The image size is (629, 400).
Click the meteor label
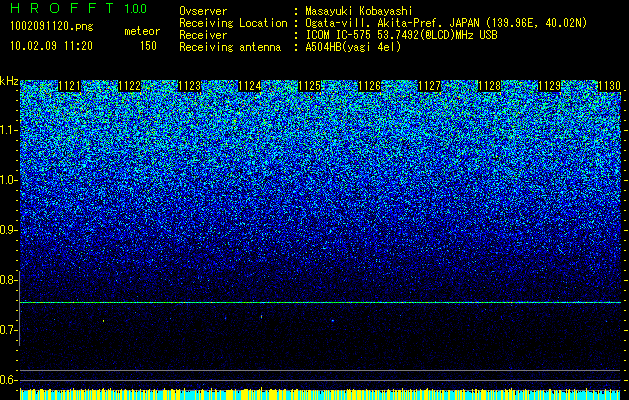pyautogui.click(x=142, y=31)
